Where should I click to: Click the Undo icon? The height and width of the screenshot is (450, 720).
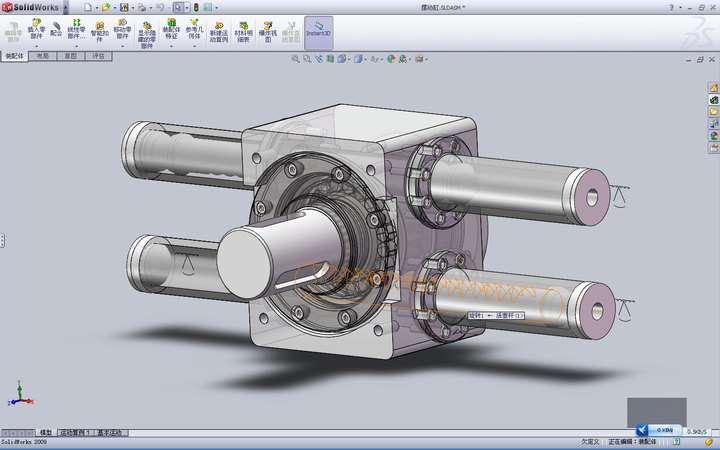[x=160, y=7]
